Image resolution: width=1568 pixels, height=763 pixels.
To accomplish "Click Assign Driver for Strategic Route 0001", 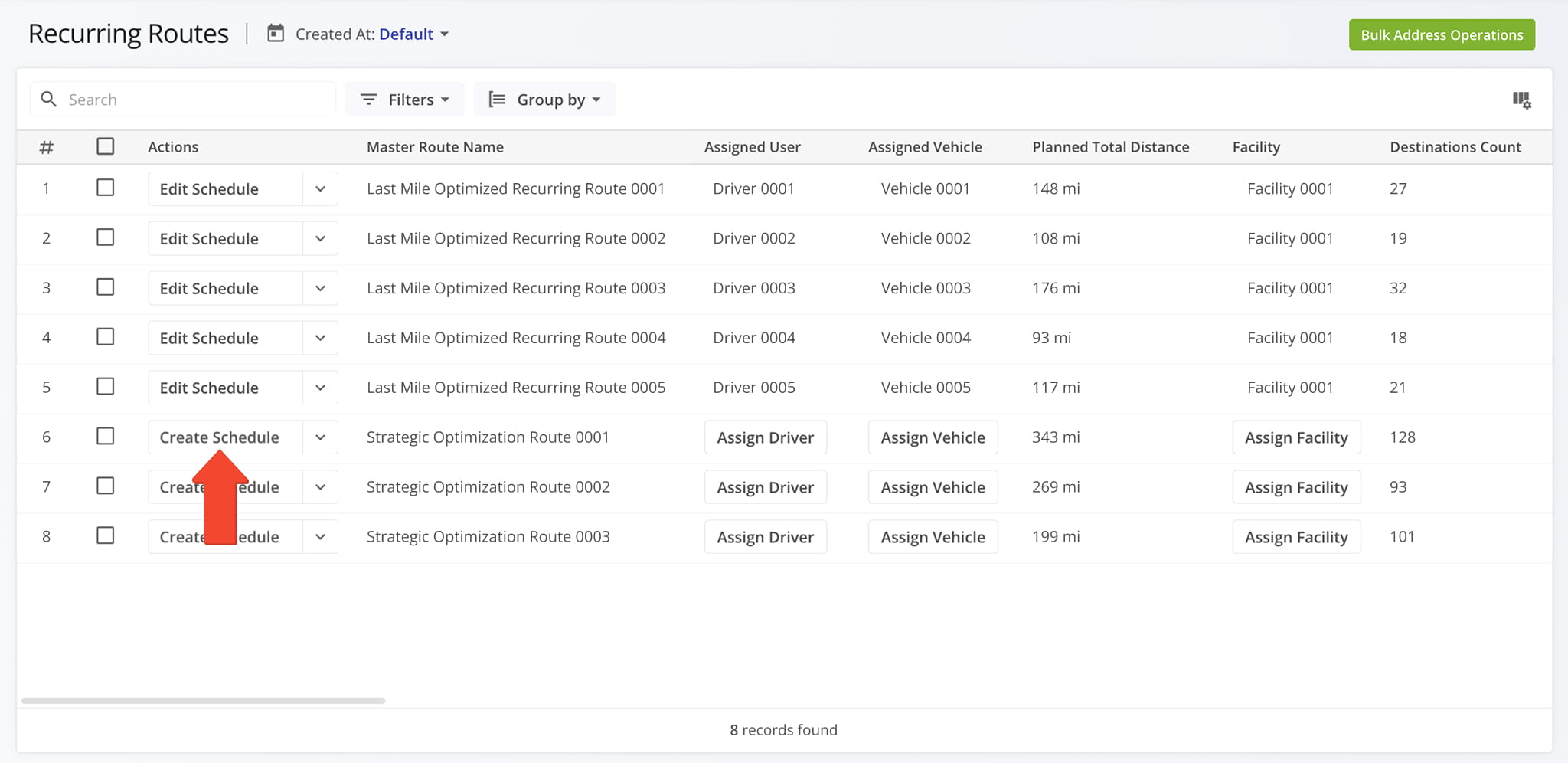I will [x=766, y=437].
